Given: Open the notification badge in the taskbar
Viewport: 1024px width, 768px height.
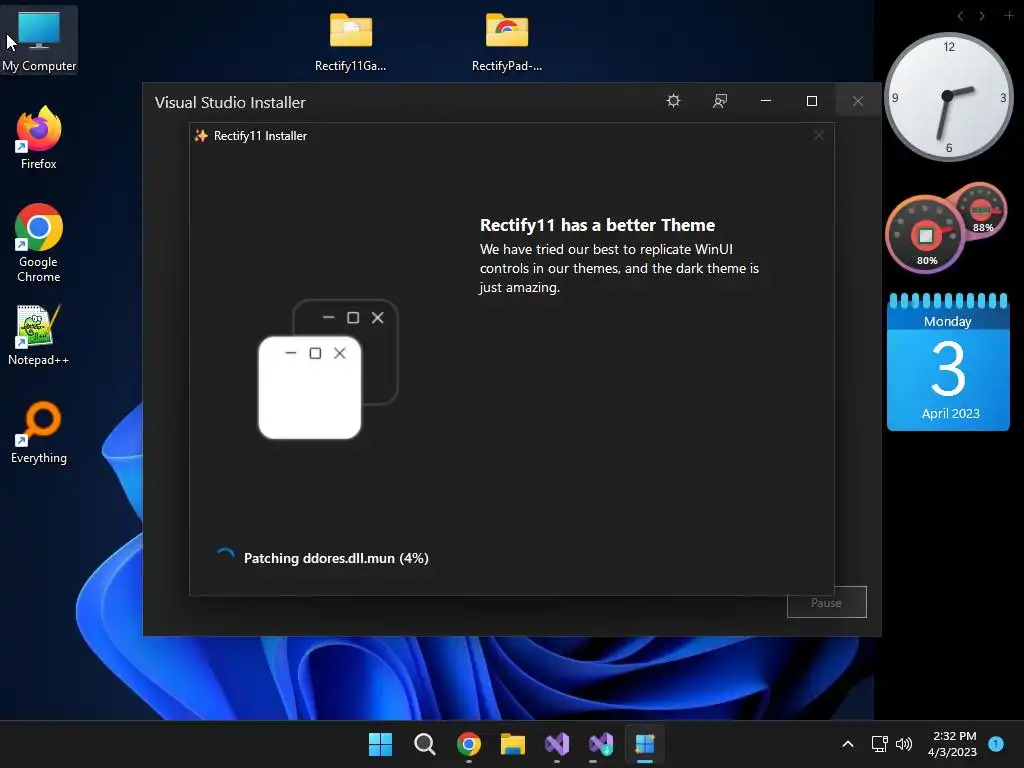Looking at the screenshot, I should pos(996,743).
